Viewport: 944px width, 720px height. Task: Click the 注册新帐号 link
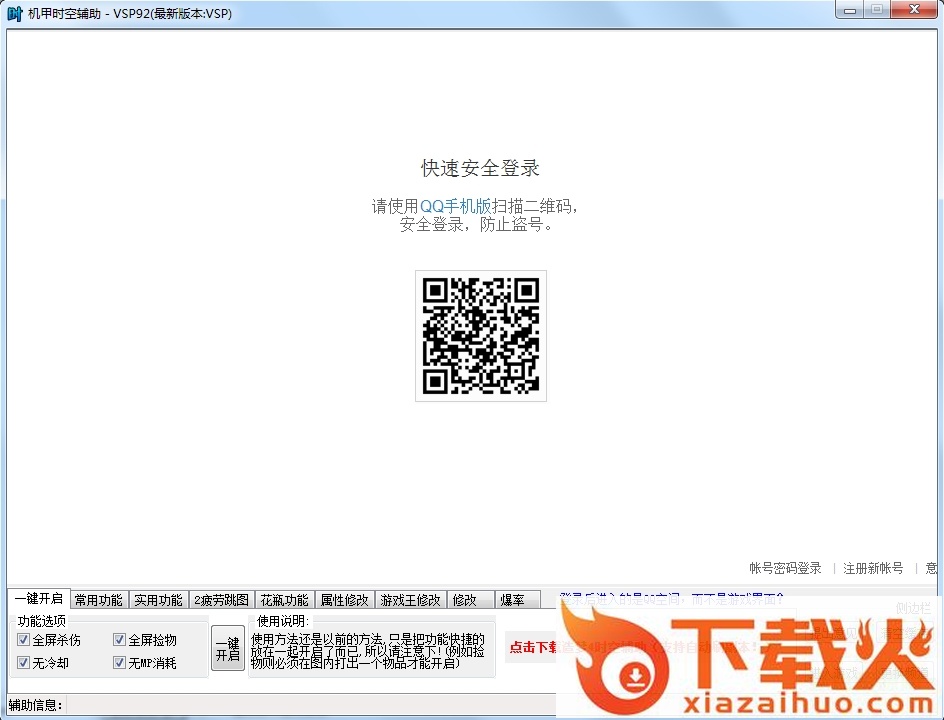pos(873,568)
